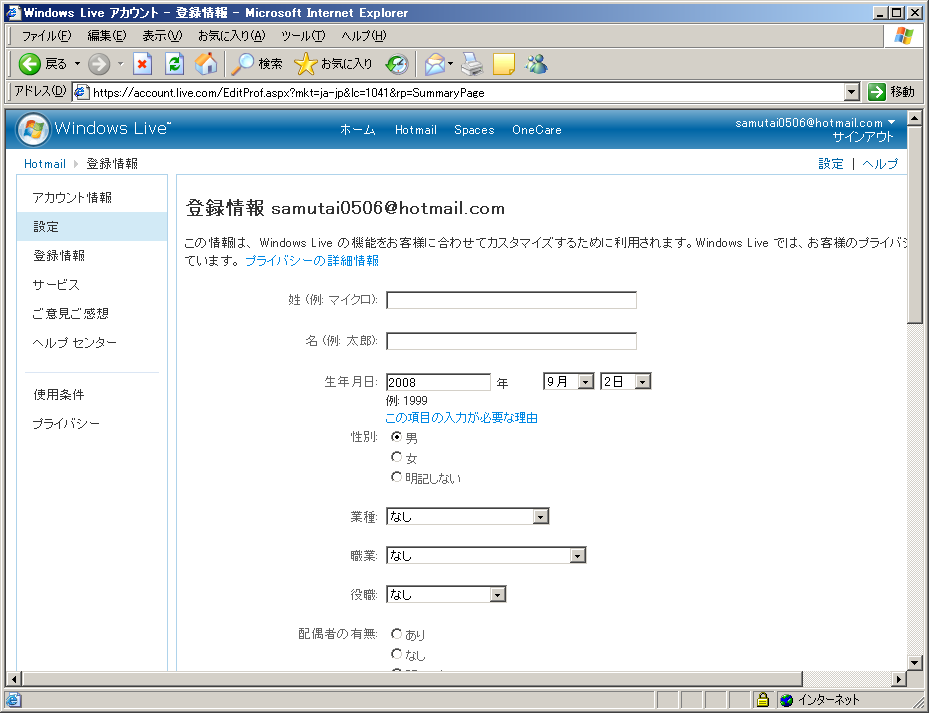Click the 名 first name input field
Screen dimensions: 929x713
(511, 341)
